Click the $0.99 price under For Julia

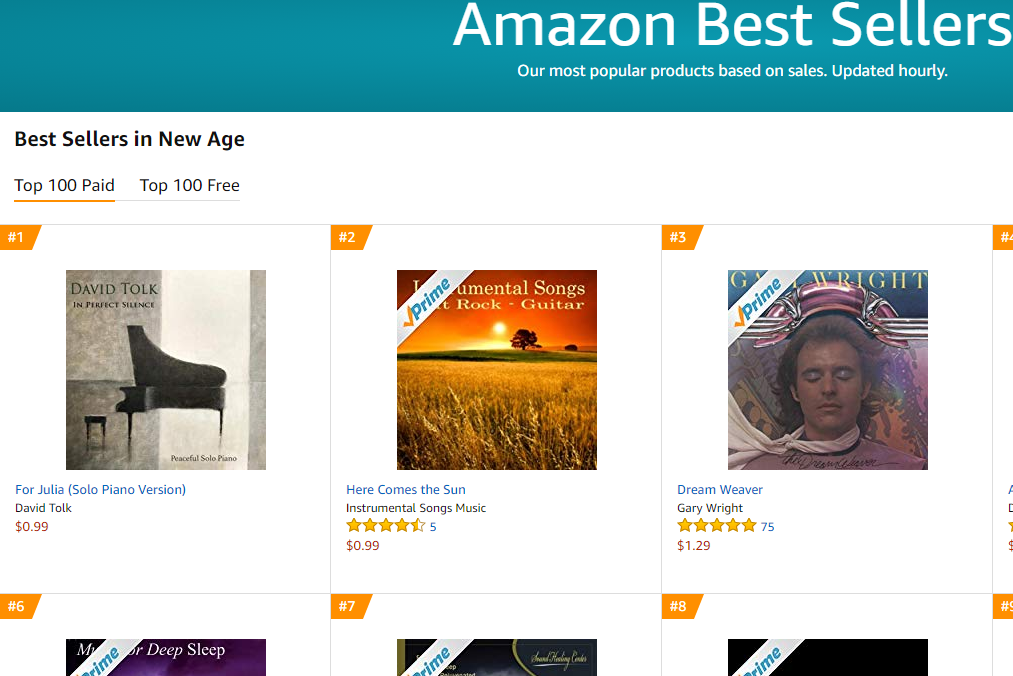(32, 527)
